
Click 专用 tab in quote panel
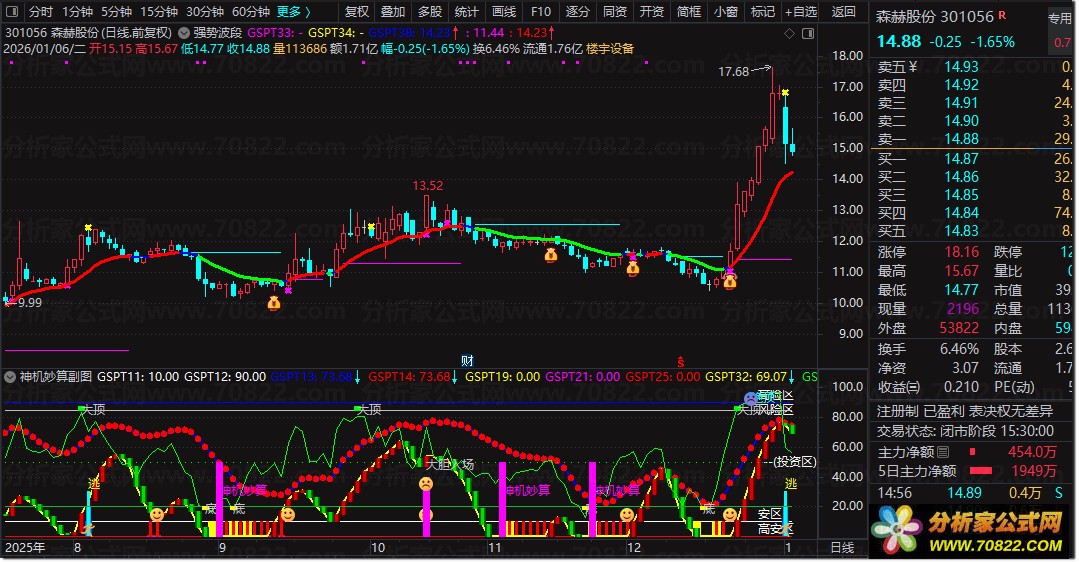(x=1060, y=19)
